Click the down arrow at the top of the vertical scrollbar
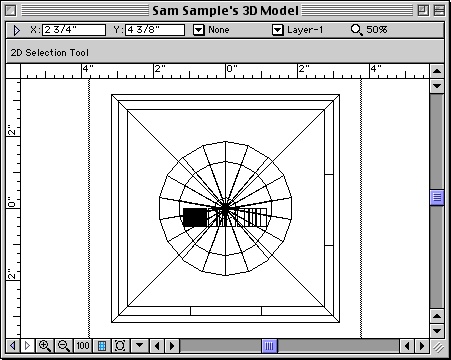The width and height of the screenshot is (451, 360). tap(437, 86)
